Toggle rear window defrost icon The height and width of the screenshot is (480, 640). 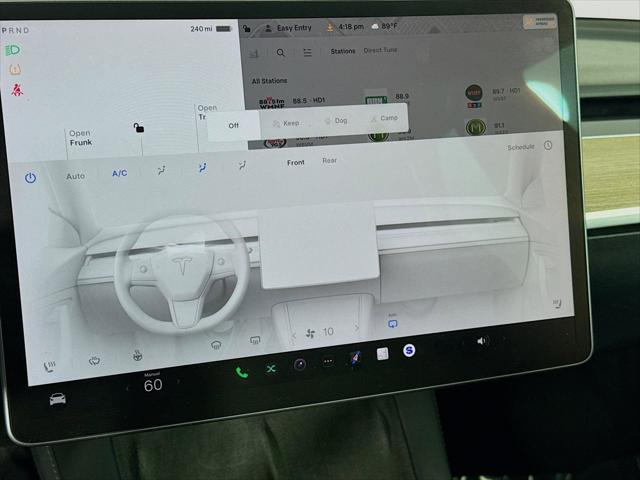[255, 340]
